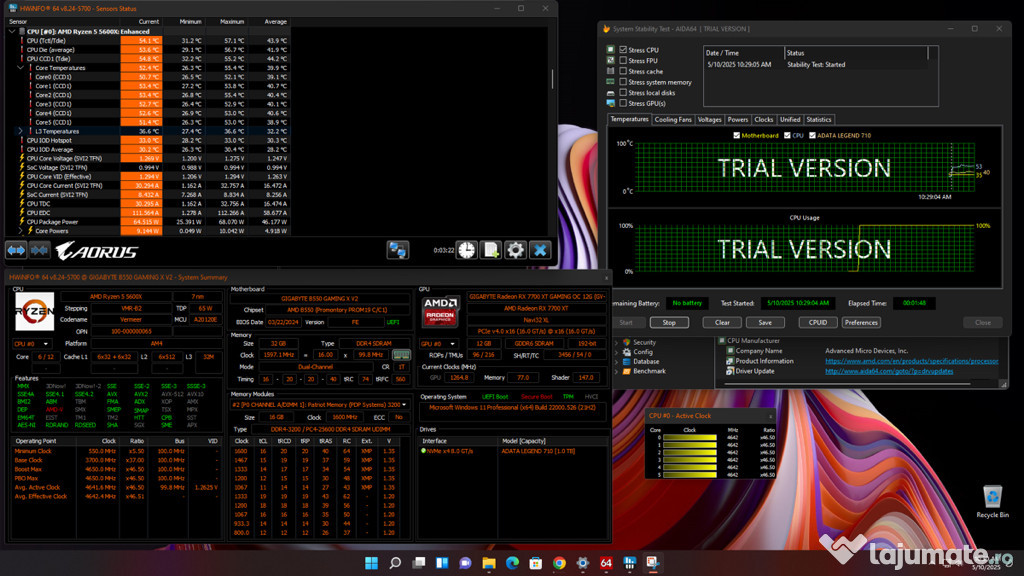Uncheck the CPU temperature graph checkbox
This screenshot has width=1024, height=576.
pos(787,135)
